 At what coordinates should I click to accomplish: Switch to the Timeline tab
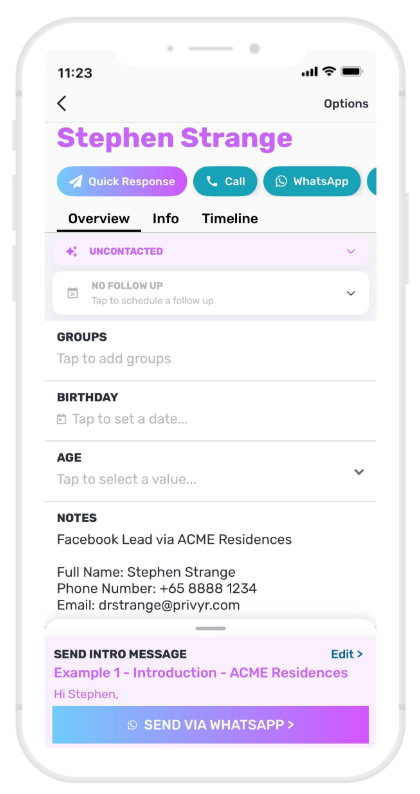click(230, 219)
